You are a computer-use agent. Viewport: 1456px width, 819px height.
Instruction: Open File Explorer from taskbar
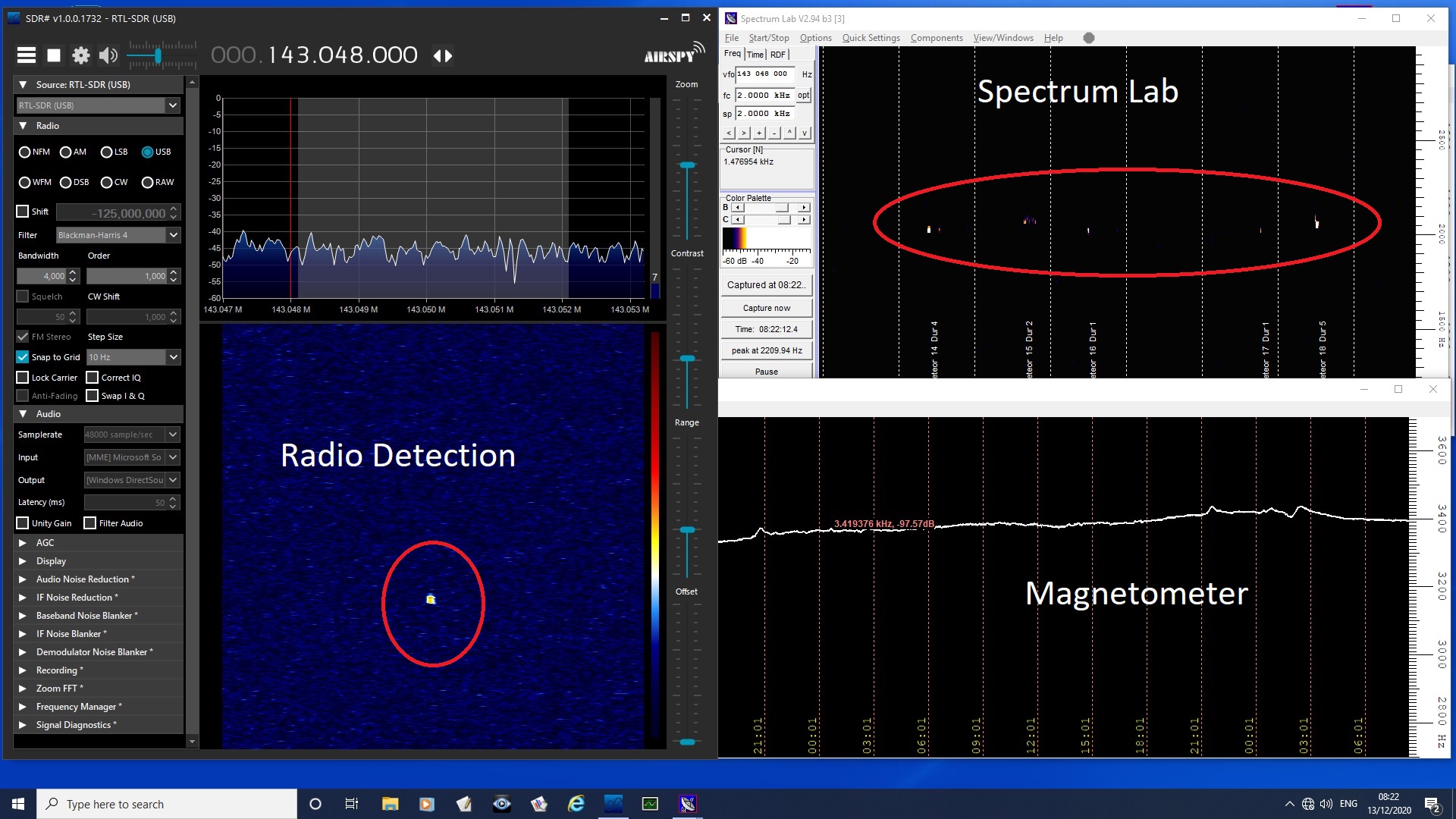pyautogui.click(x=390, y=804)
